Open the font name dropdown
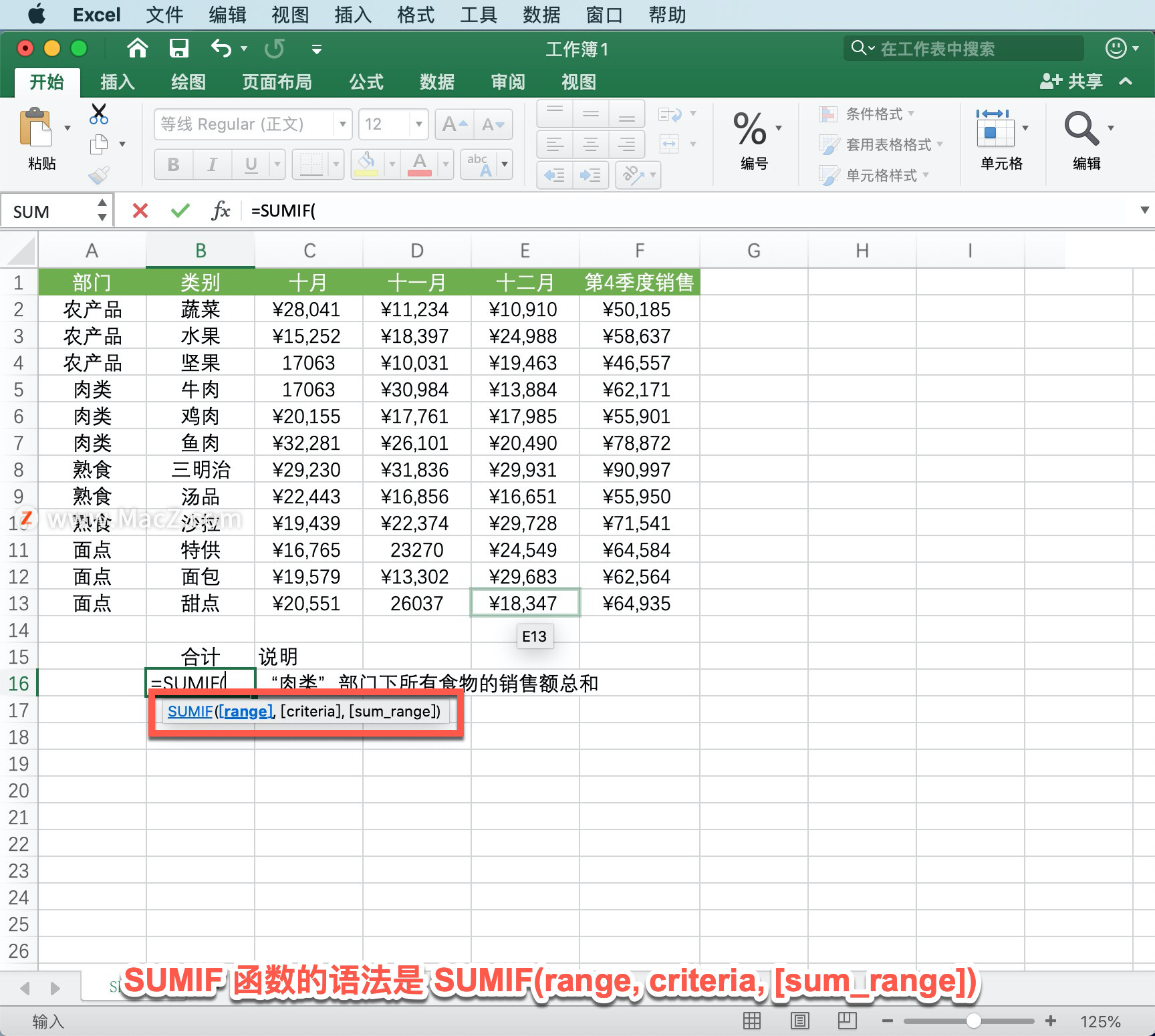Viewport: 1155px width, 1036px height. (342, 124)
